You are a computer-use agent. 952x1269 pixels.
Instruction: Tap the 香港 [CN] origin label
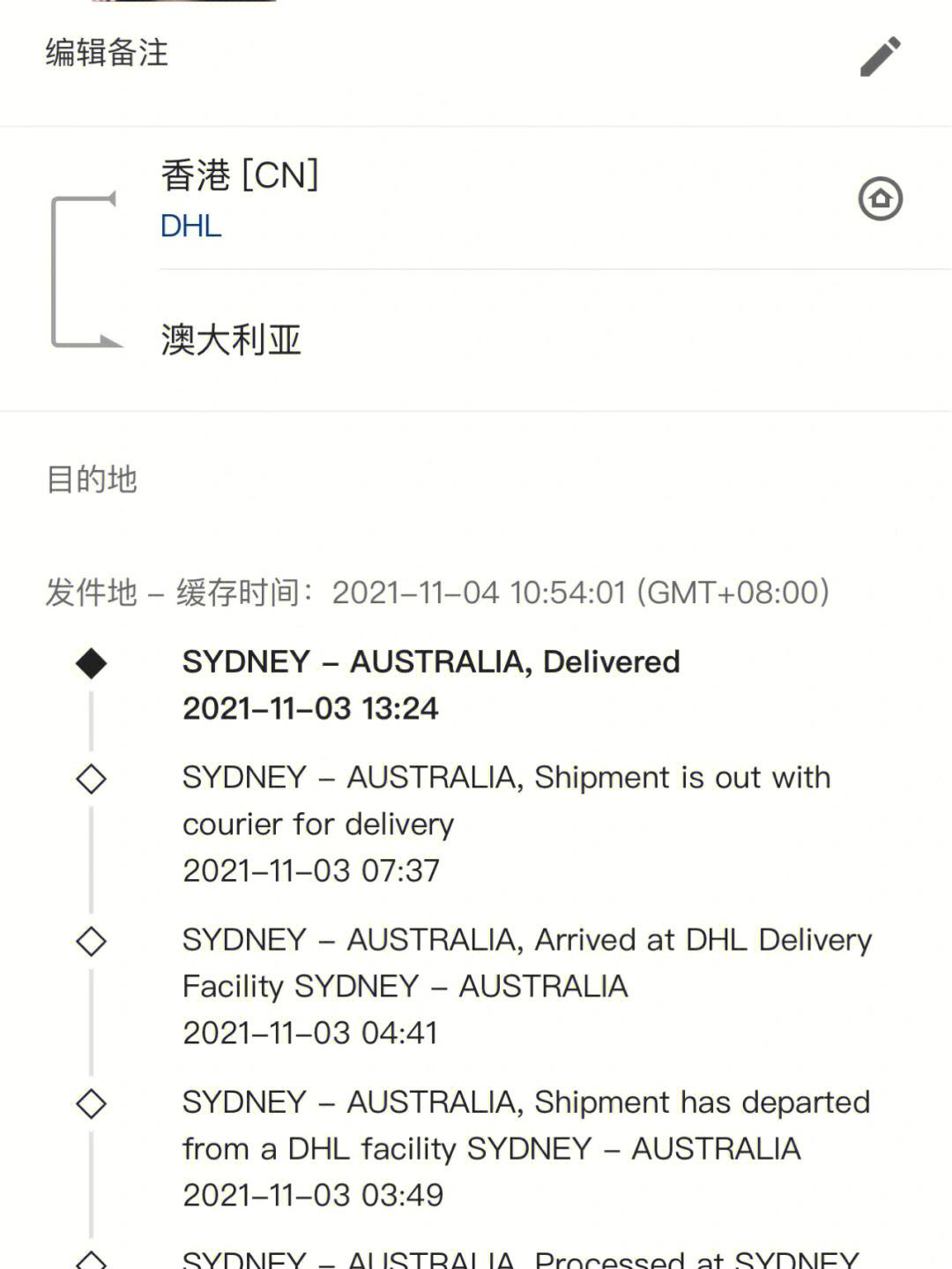click(x=240, y=175)
